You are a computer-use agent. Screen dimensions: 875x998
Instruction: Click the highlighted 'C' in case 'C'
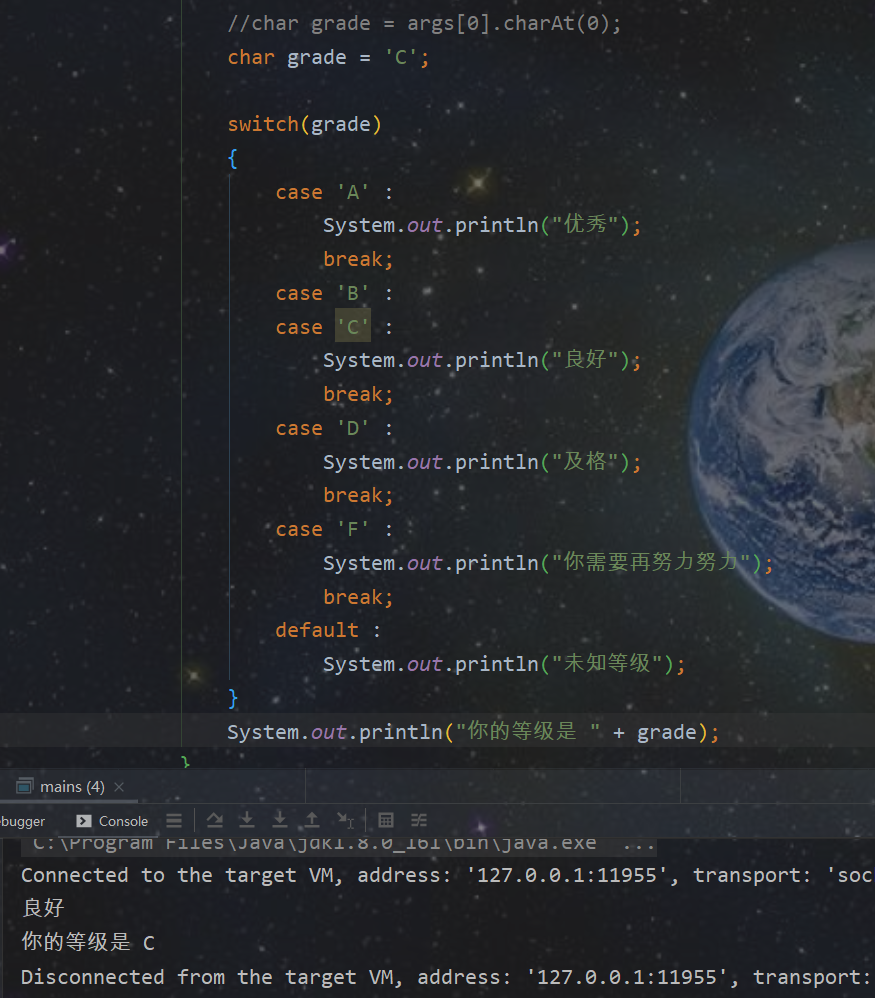(x=353, y=327)
